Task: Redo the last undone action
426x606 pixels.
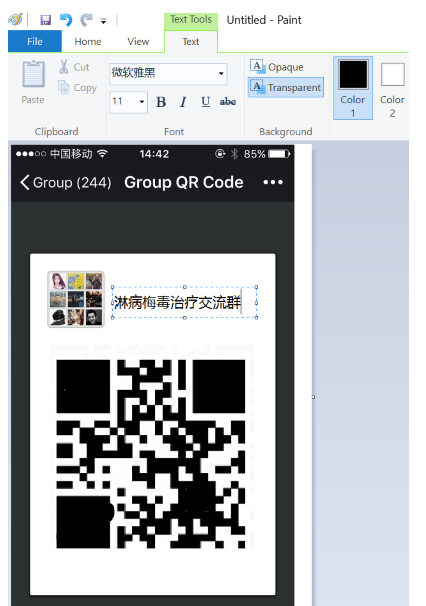Action: pyautogui.click(x=86, y=20)
